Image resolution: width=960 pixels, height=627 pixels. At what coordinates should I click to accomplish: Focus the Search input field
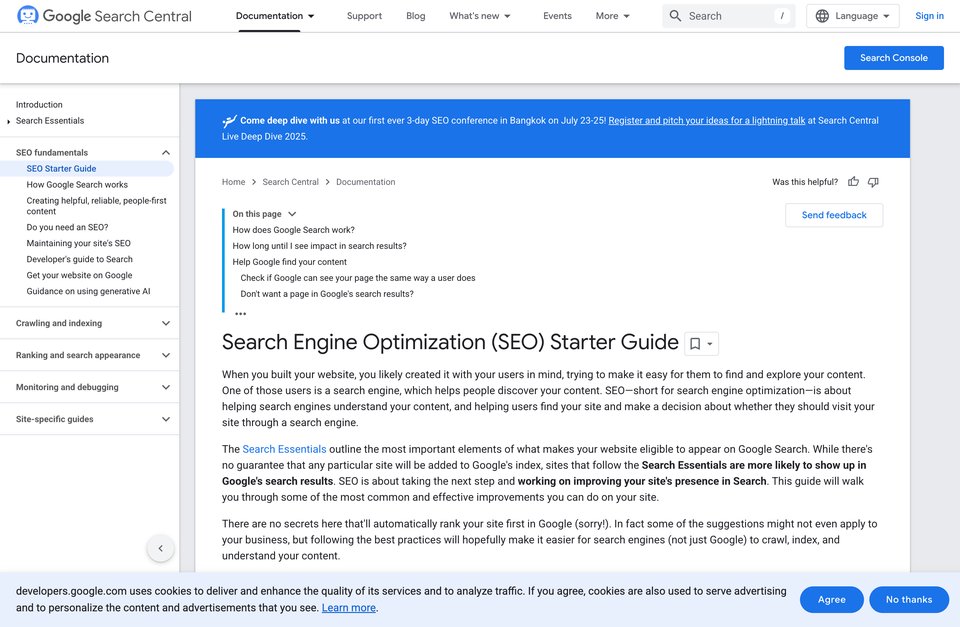[x=729, y=16]
